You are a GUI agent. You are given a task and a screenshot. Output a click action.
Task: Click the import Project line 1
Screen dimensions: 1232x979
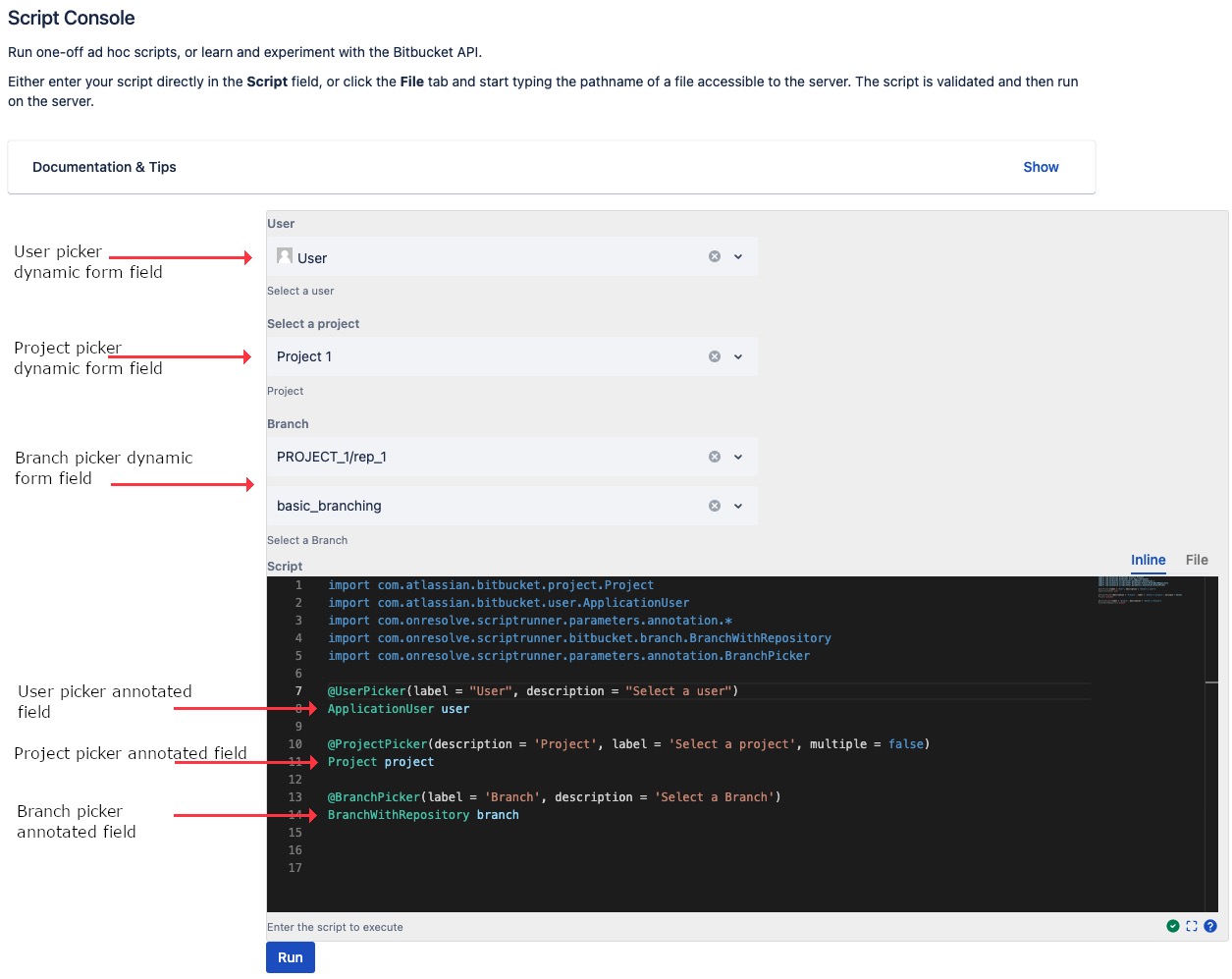(491, 585)
